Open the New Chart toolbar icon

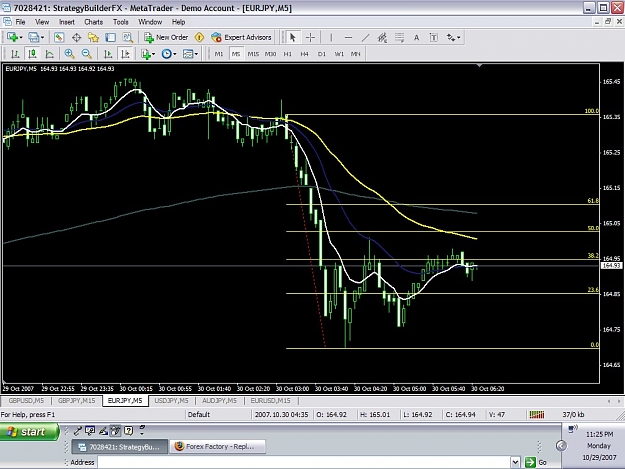(x=12, y=37)
